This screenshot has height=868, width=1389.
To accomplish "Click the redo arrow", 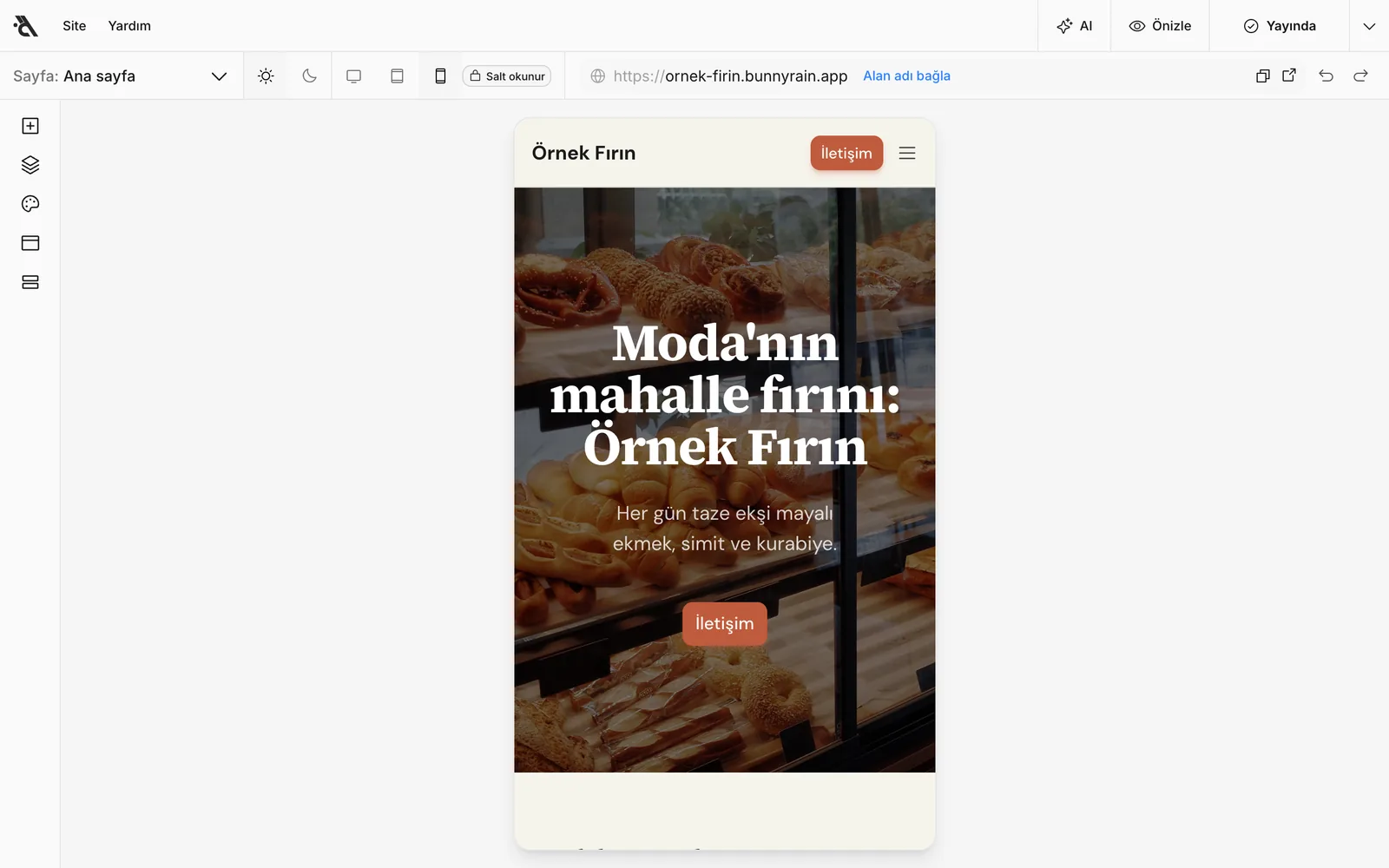I will click(x=1360, y=76).
